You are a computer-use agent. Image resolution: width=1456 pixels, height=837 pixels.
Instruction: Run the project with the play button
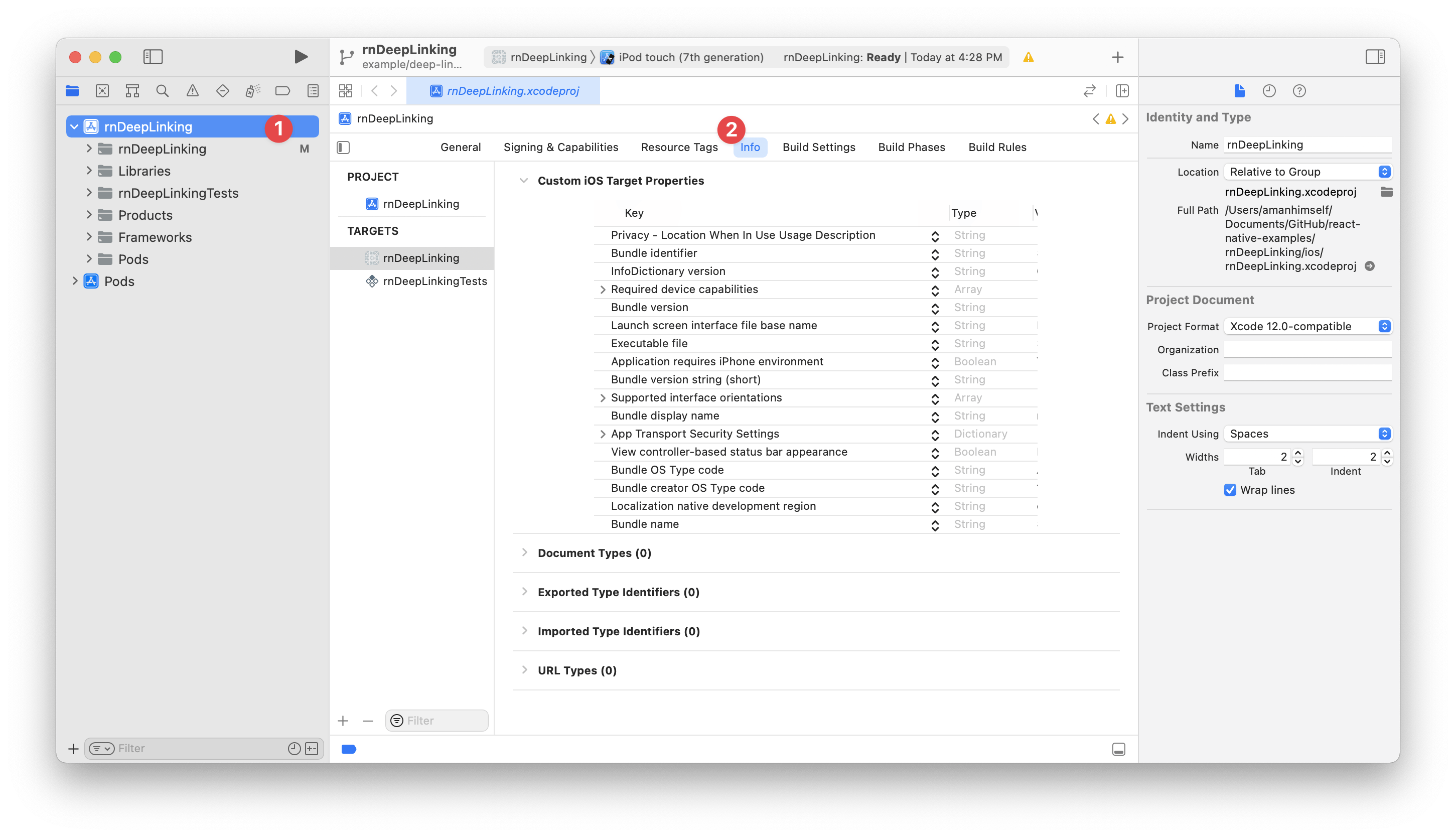(x=301, y=56)
